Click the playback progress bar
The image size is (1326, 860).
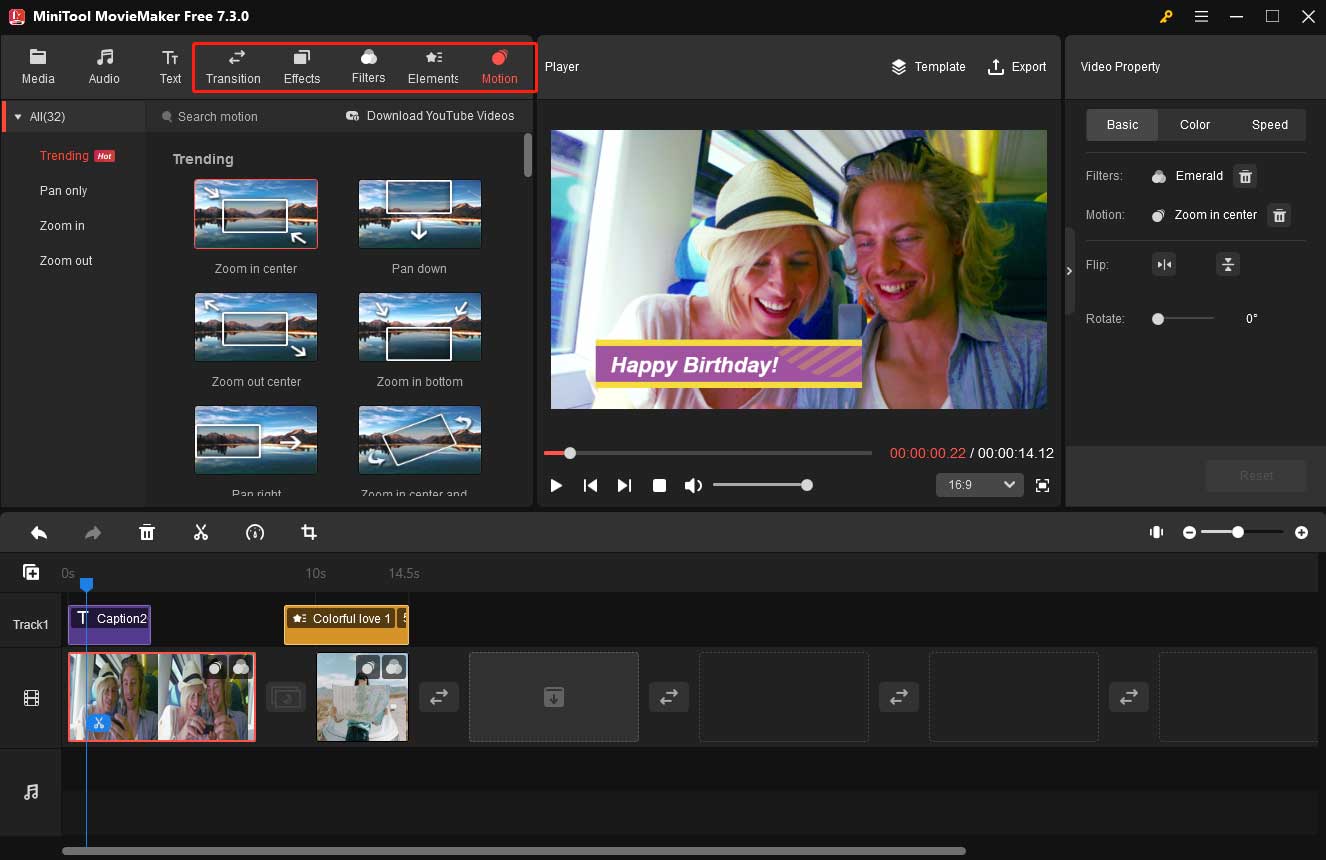coord(708,453)
